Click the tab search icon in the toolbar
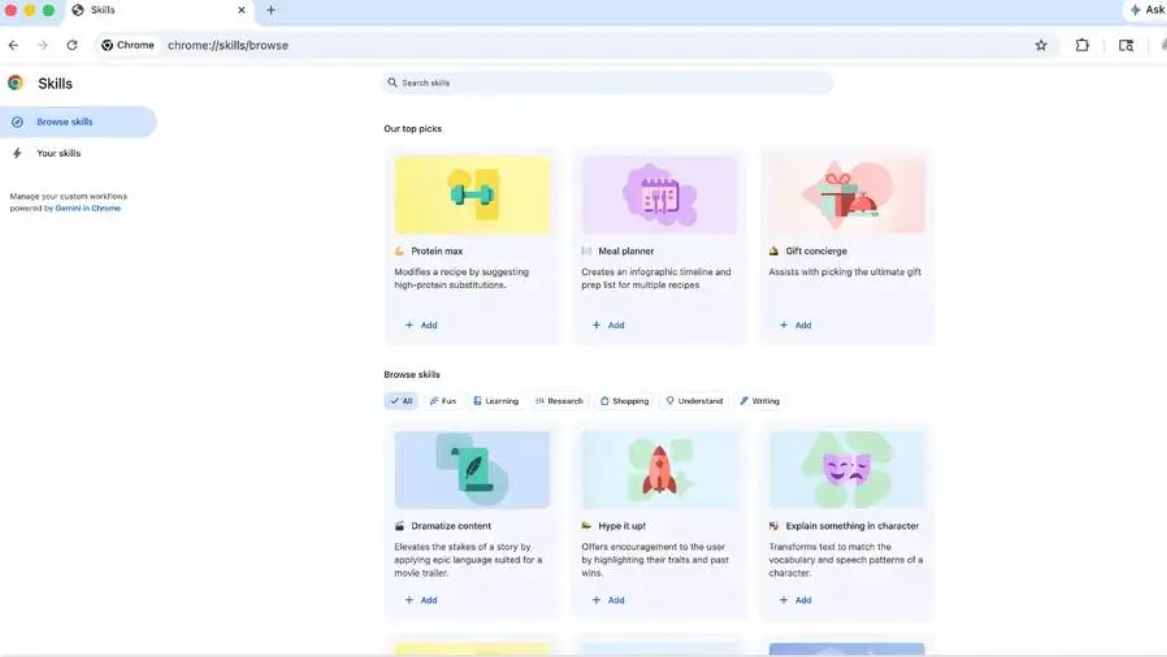The height and width of the screenshot is (657, 1167). click(1126, 45)
